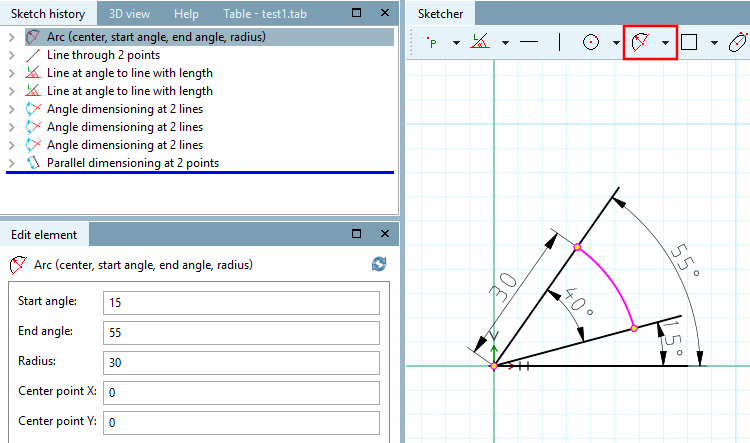Expand the Parallel dimensioning at 2 points row
The width and height of the screenshot is (750, 443).
point(12,163)
